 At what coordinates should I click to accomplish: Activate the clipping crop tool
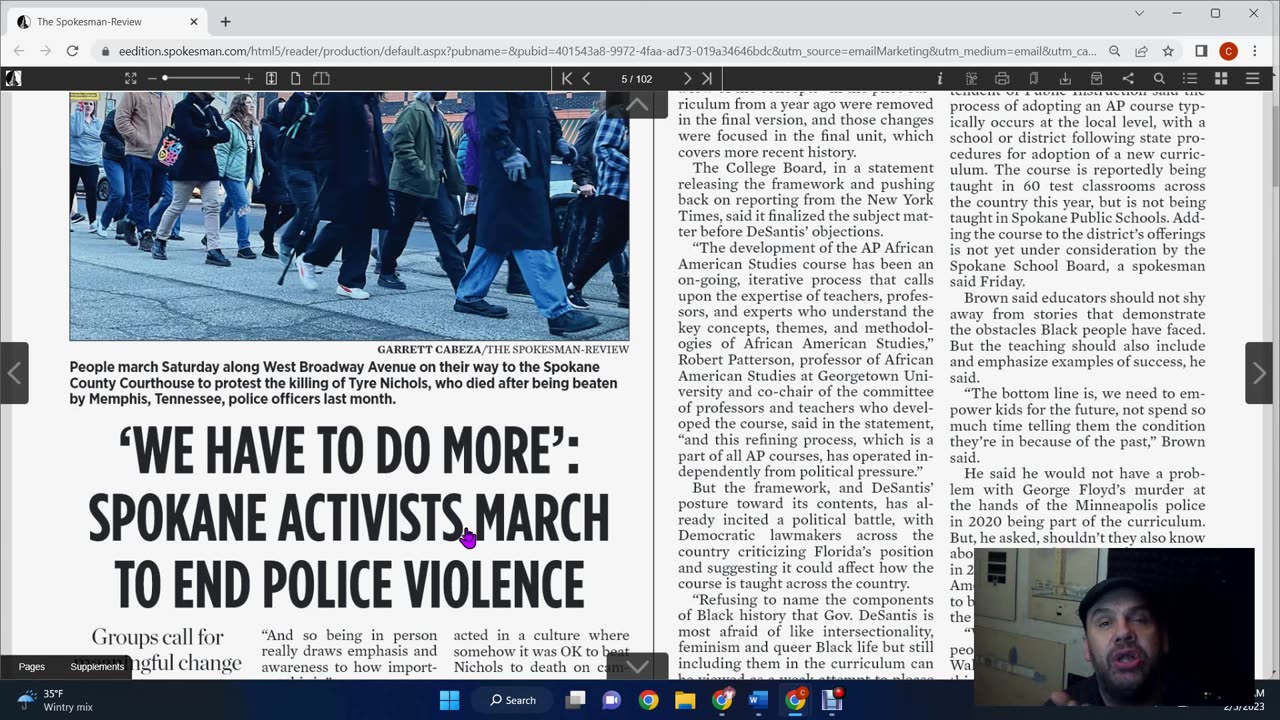(971, 78)
